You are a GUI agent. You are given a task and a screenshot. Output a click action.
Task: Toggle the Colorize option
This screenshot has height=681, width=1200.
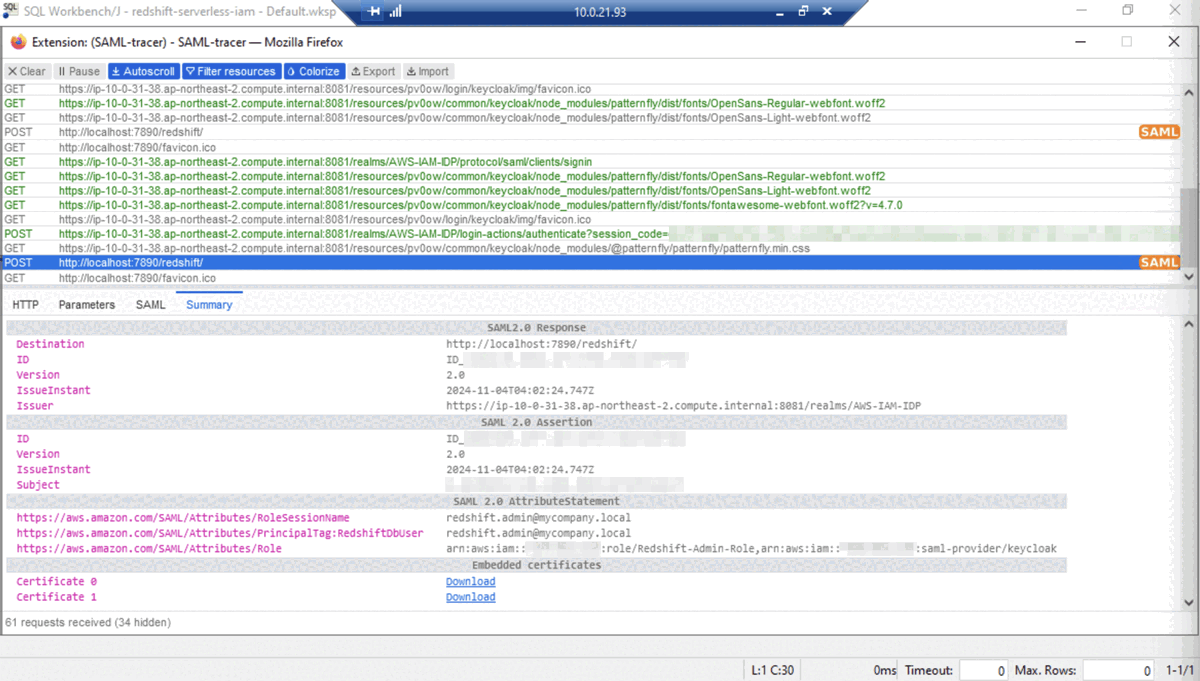pos(314,71)
